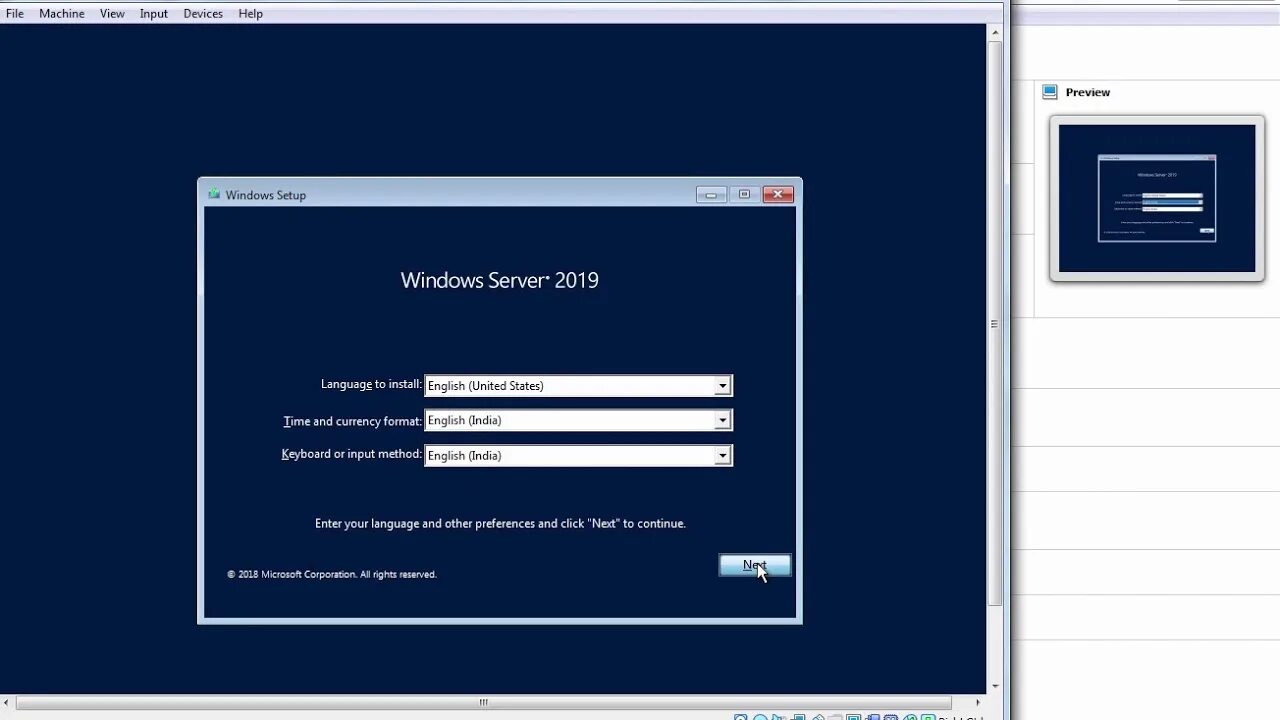Screen dimensions: 1280x720
Task: Close the Windows Setup dialog
Action: pos(778,194)
